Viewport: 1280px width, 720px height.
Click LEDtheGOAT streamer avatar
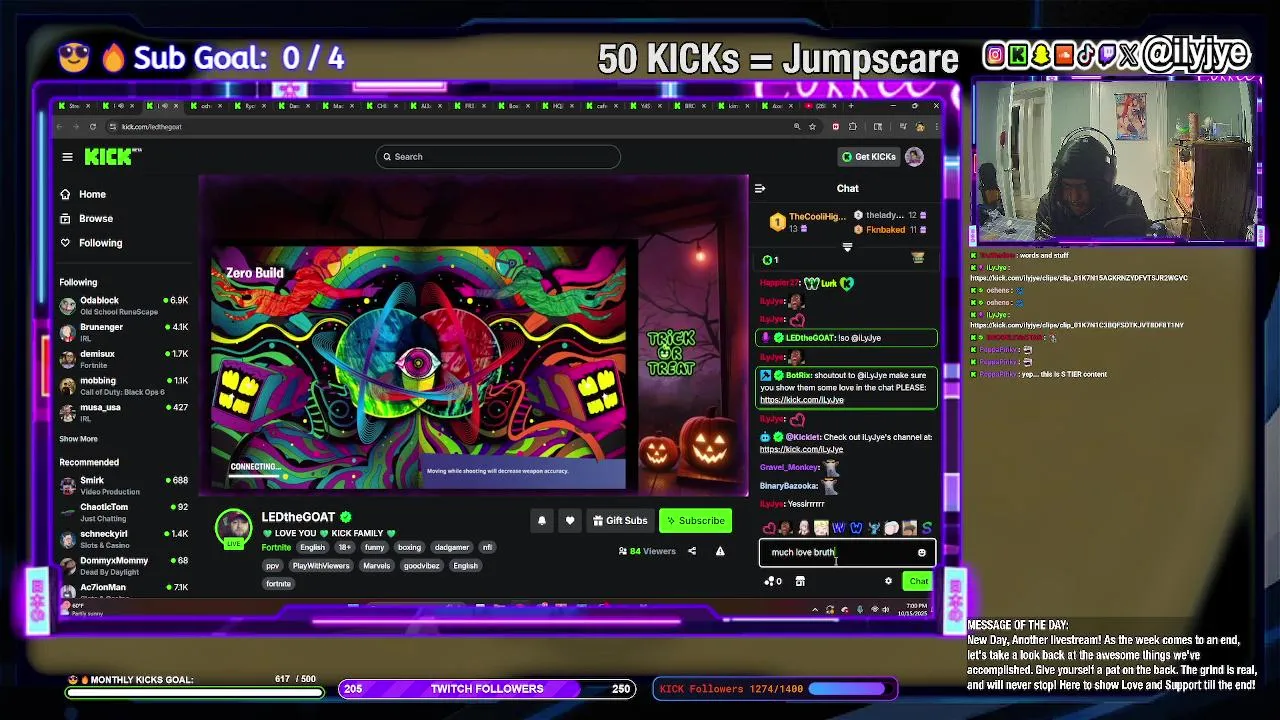[x=234, y=528]
